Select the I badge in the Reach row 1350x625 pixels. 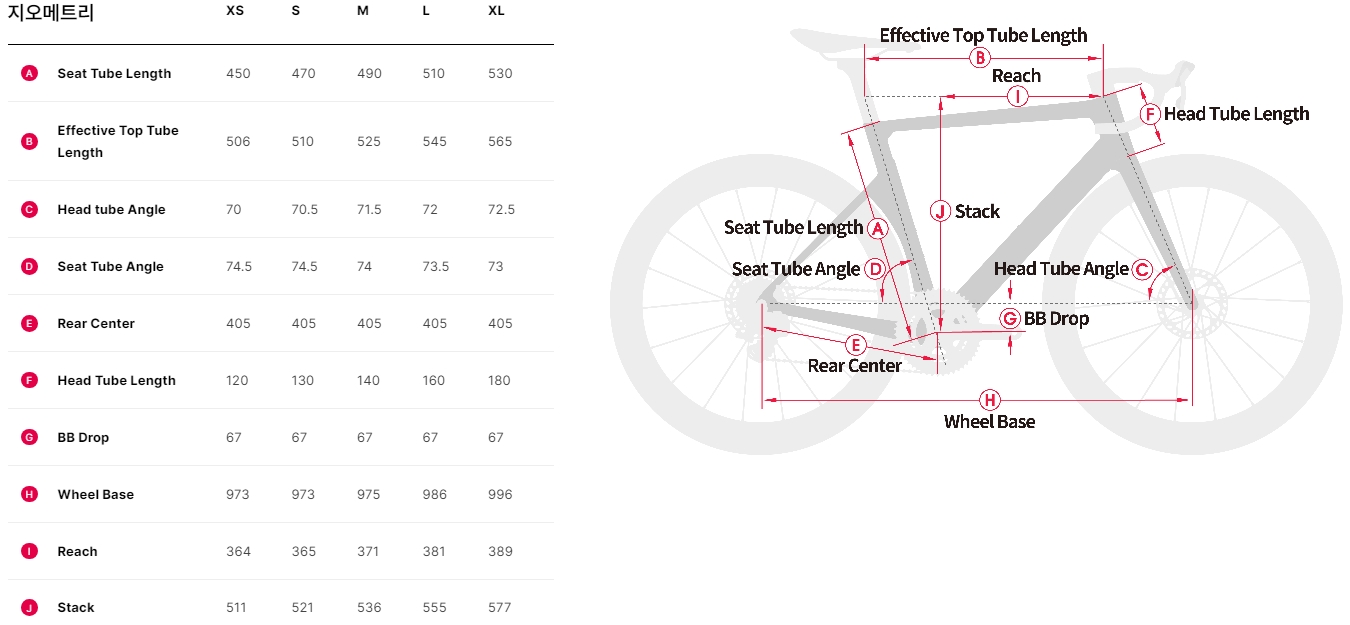[x=29, y=551]
